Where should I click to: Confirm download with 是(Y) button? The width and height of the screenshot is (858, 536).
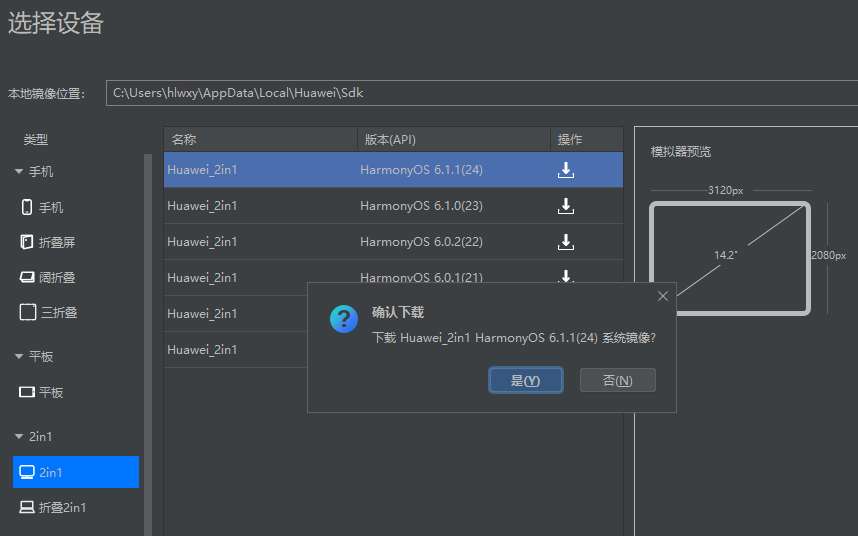coord(525,380)
